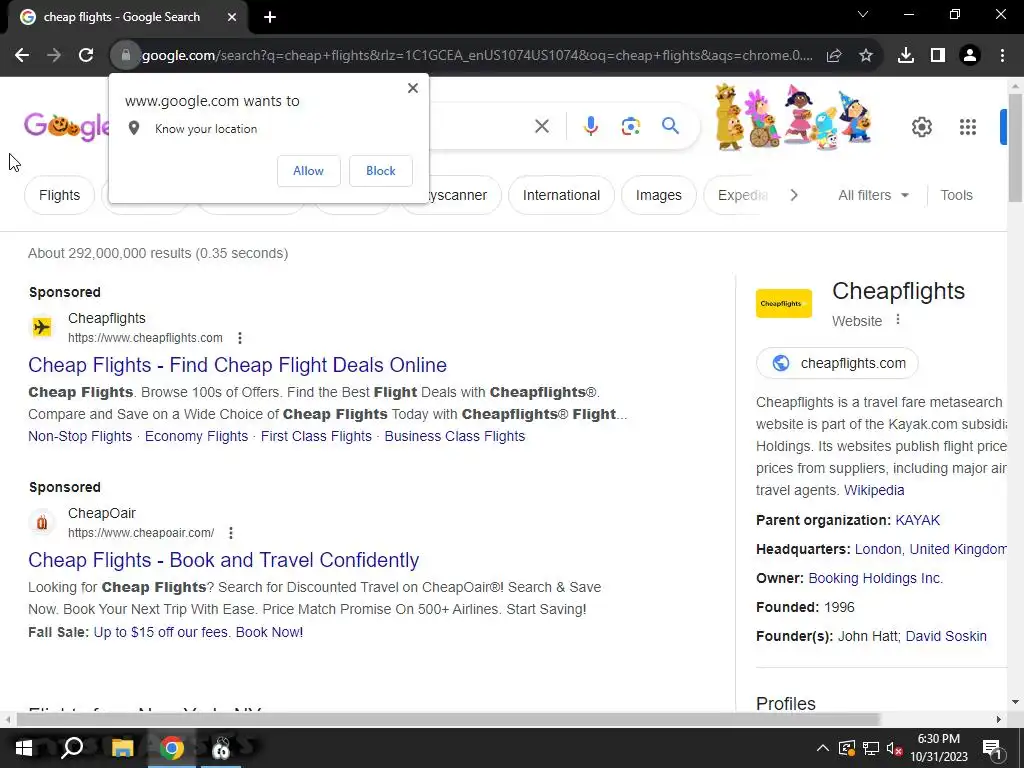Viewport: 1024px width, 768px height.
Task: Open the Cheapflights ad options menu
Action: 240,338
